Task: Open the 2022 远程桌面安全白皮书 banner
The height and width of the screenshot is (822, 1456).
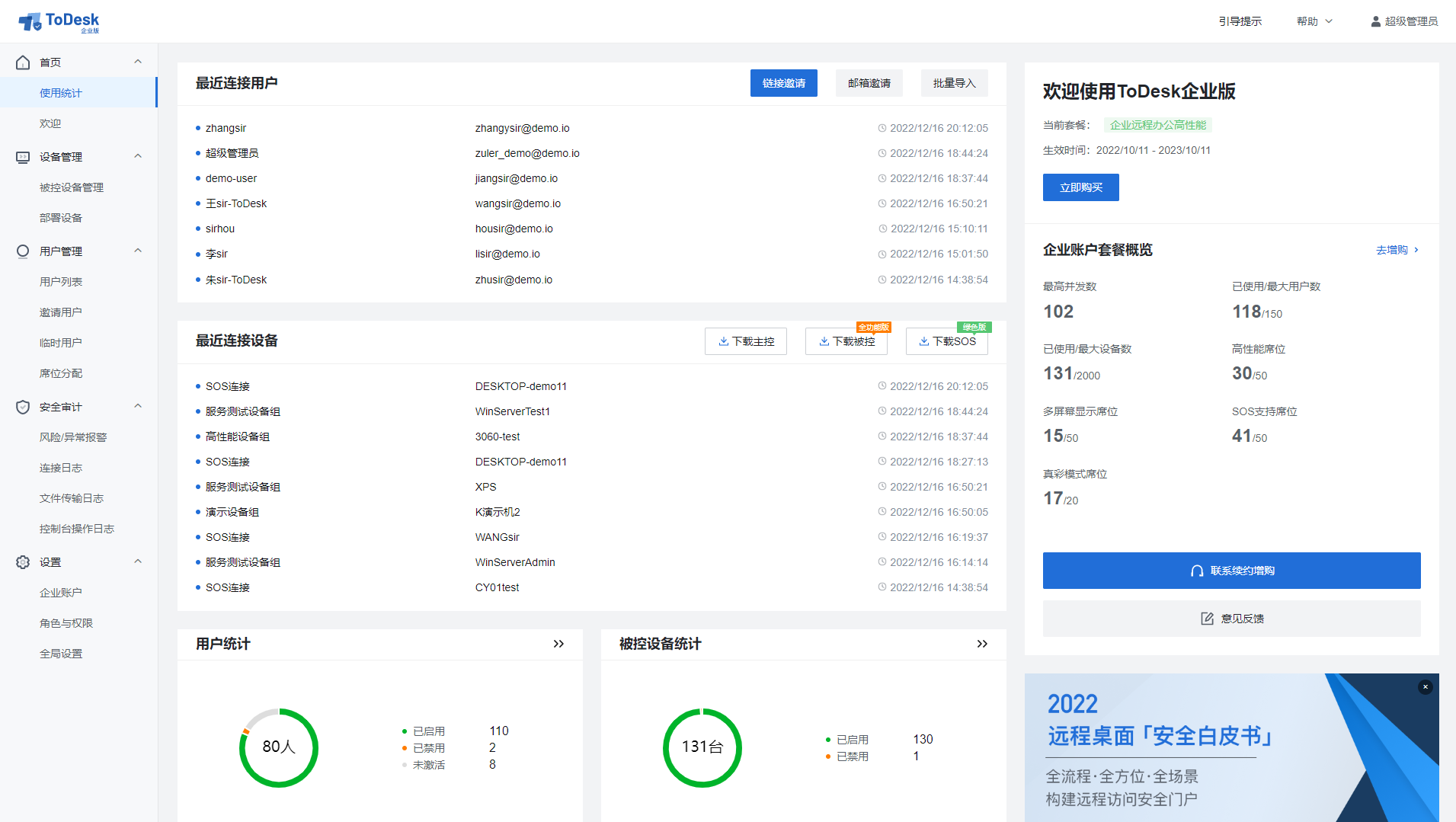Action: coord(1231,747)
